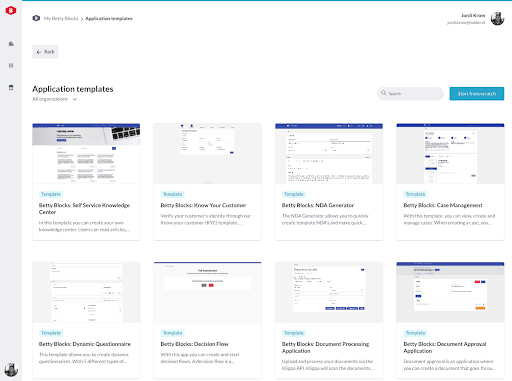Viewport: 512px width, 381px height.
Task: Click the Application templates heading
Action: pos(73,89)
